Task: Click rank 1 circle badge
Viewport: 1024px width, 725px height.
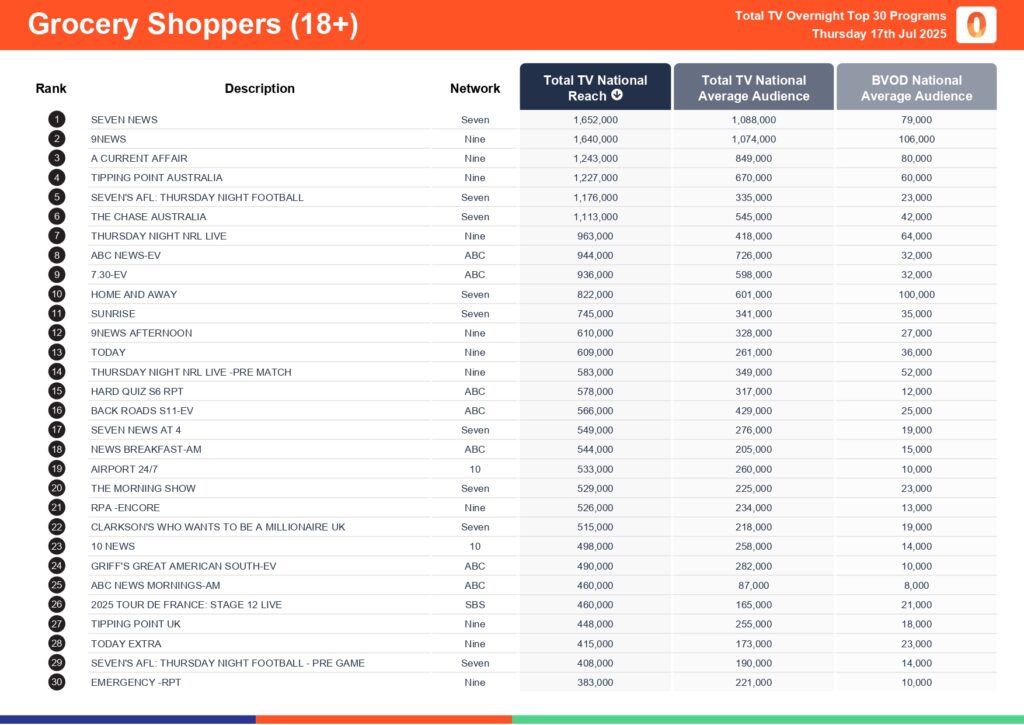Action: click(x=56, y=120)
